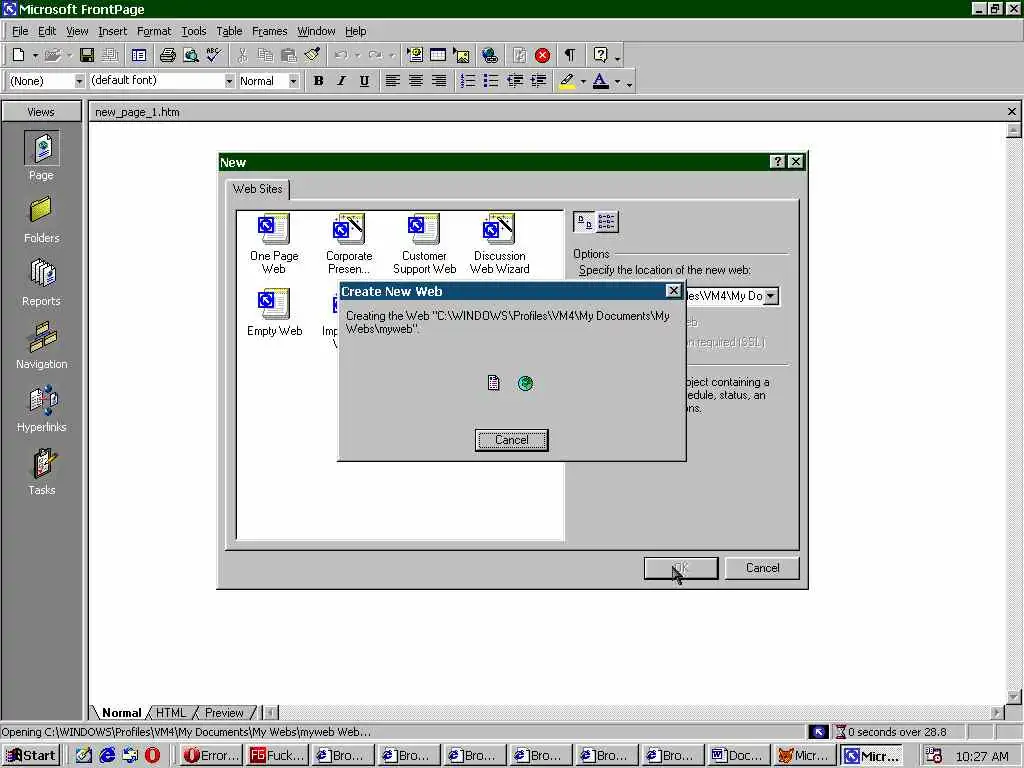Open the Tasks view
Screen dimensions: 1024x768
(x=42, y=472)
